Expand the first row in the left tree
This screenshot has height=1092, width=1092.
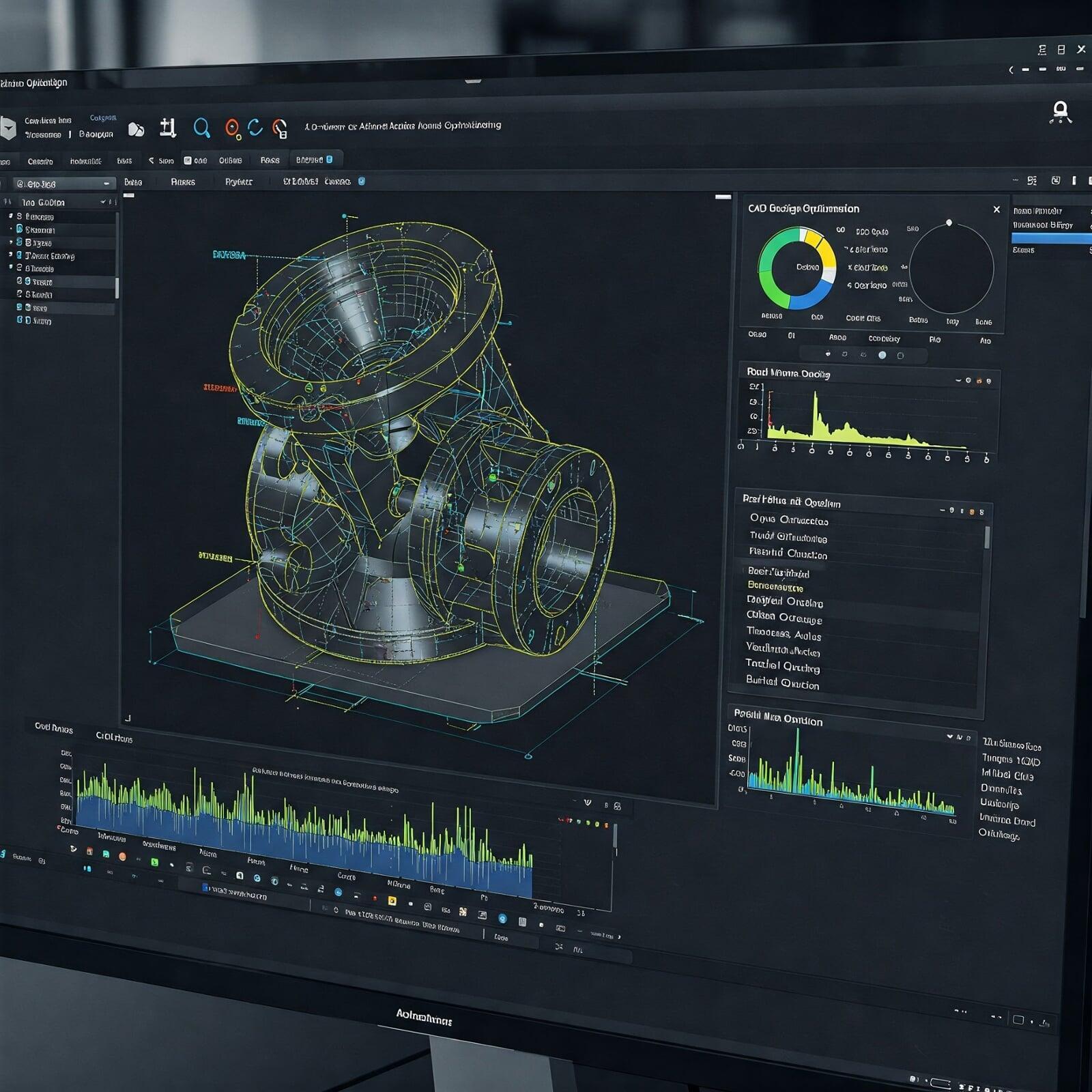pos(10,216)
